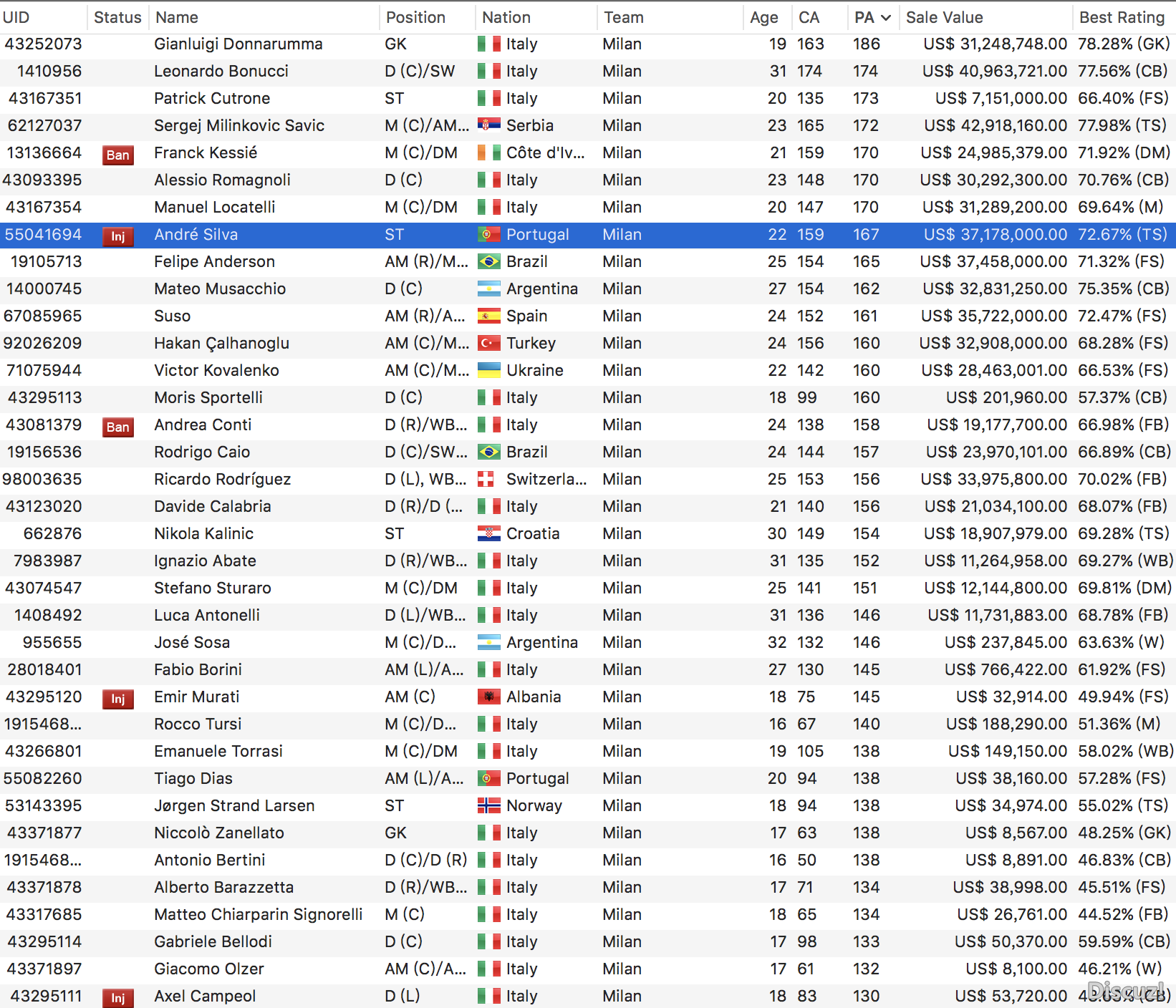
Task: Click sale value US$ 8,567.00
Action: 1016,833
